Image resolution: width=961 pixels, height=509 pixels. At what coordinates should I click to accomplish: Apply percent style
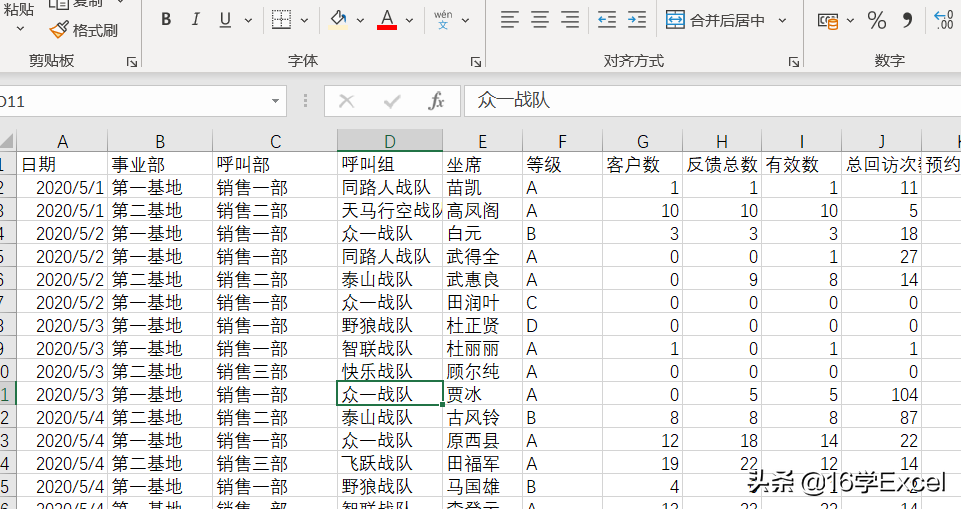pyautogui.click(x=877, y=20)
